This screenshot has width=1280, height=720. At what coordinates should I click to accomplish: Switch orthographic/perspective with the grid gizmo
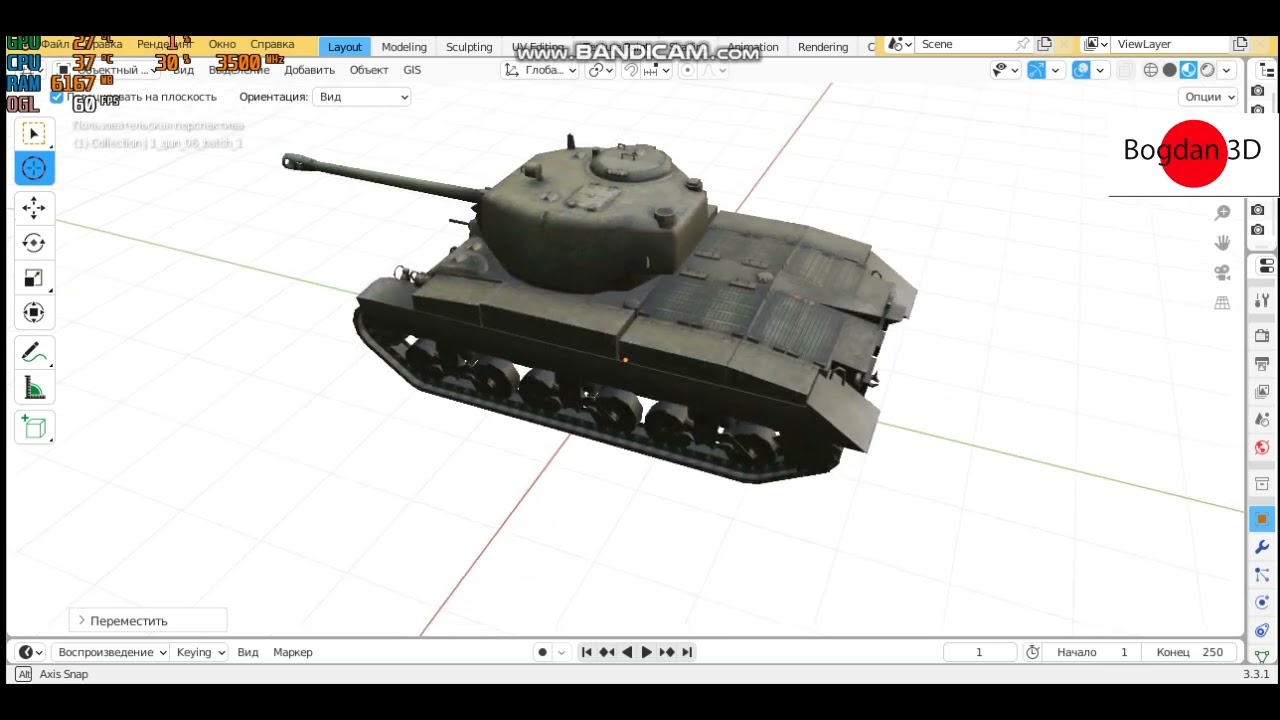(x=1222, y=303)
